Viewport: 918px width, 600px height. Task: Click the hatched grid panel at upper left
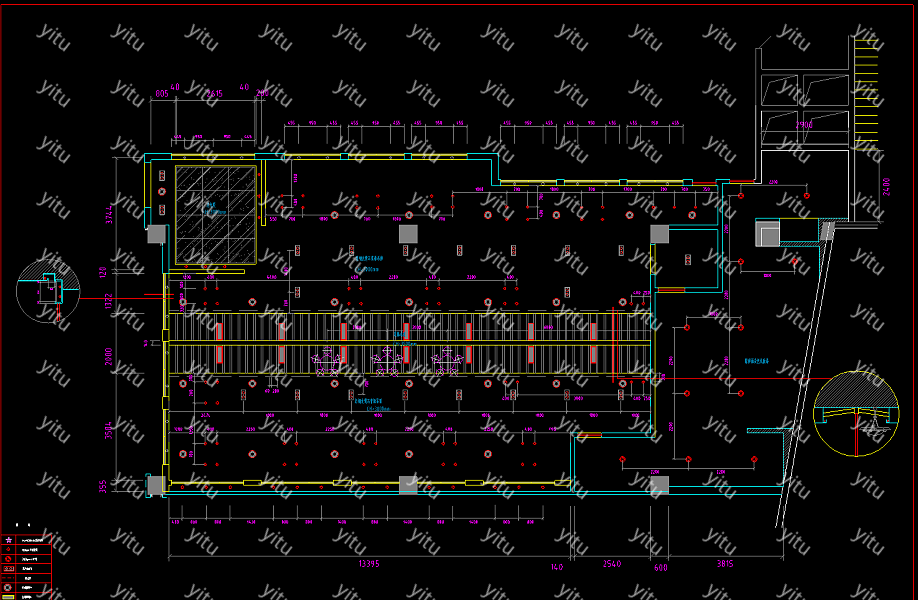215,214
